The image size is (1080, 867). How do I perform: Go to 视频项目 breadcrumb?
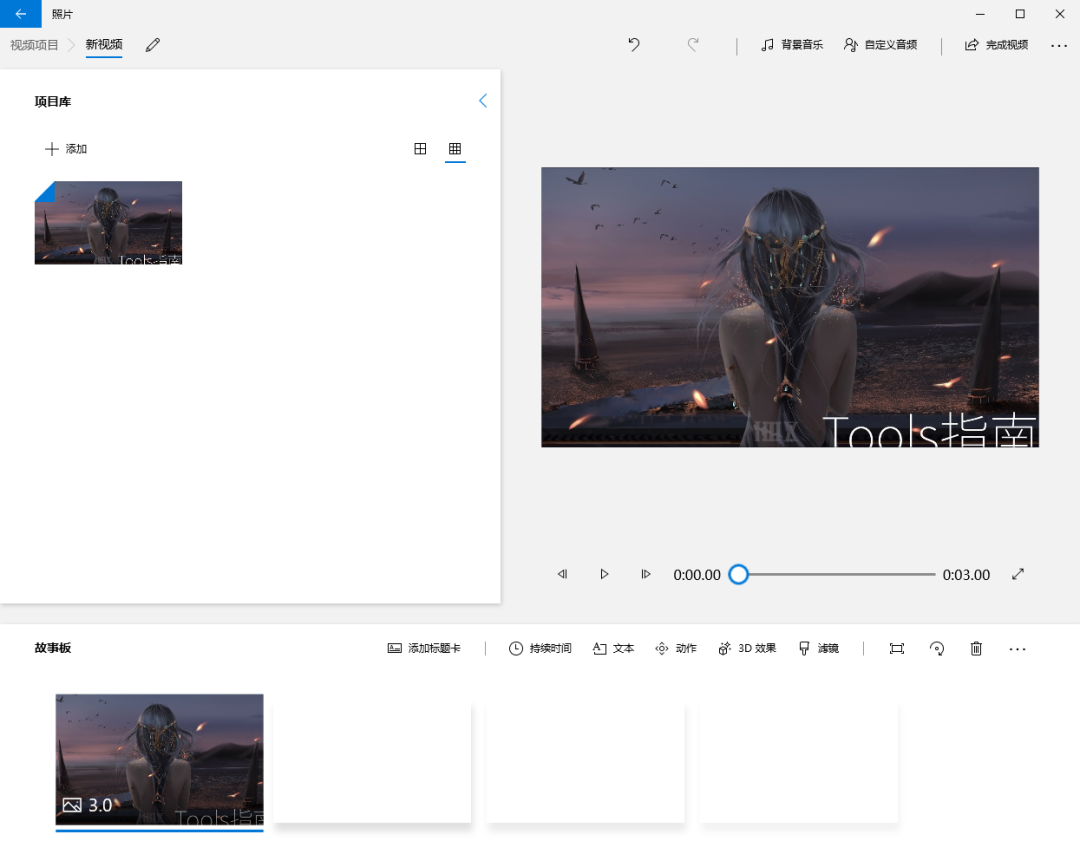click(x=34, y=45)
